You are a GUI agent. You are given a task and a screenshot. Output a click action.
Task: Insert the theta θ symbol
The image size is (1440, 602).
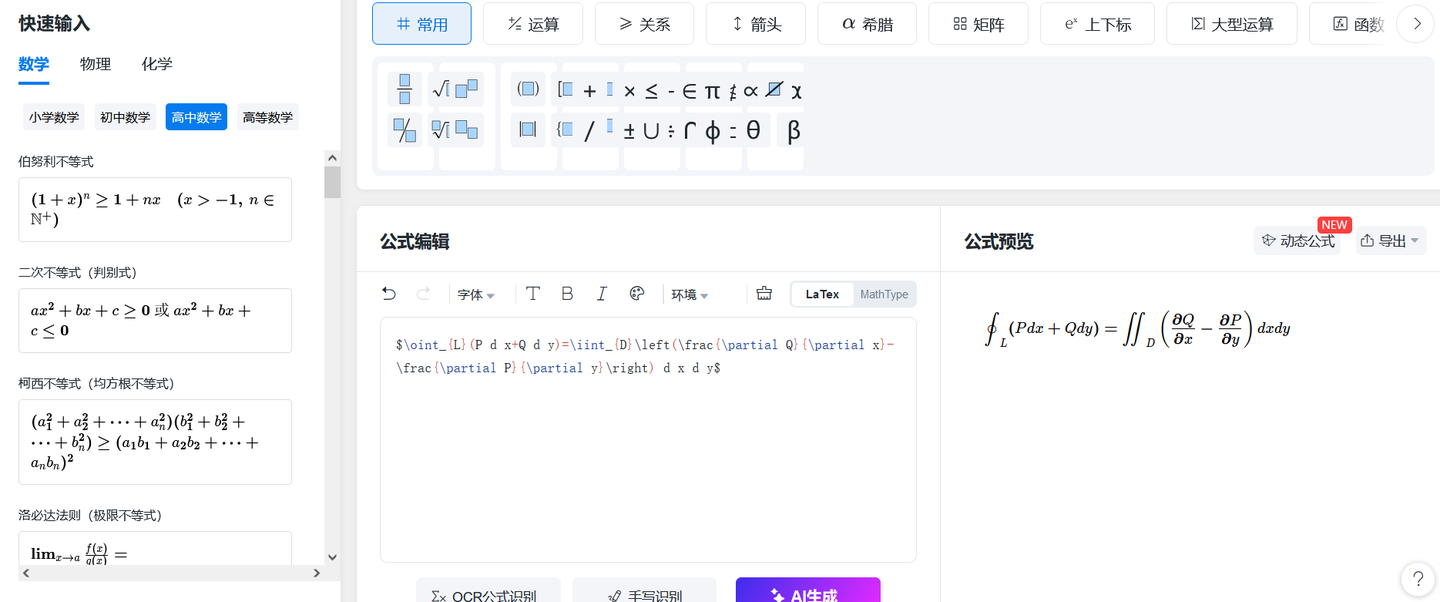click(x=753, y=131)
